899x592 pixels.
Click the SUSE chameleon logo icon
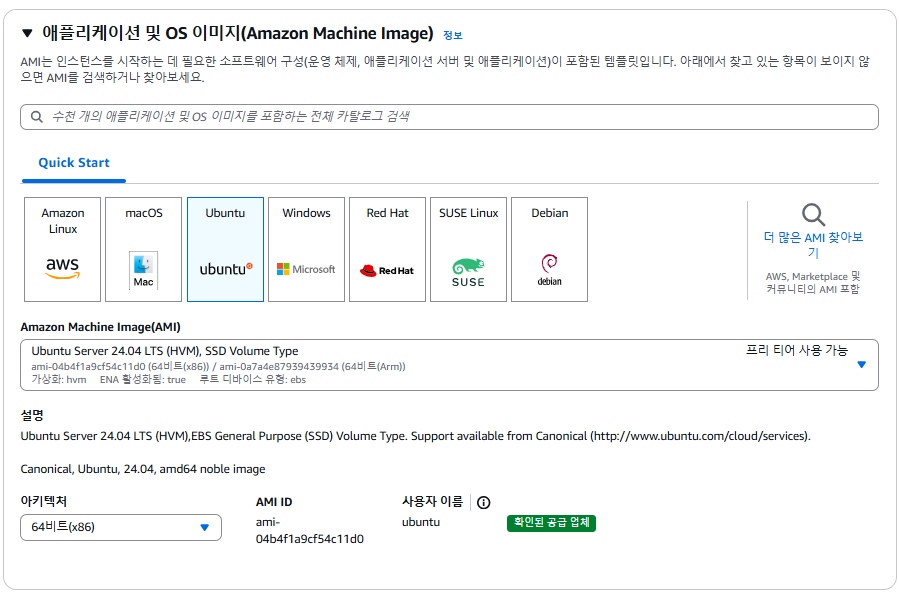(x=468, y=273)
